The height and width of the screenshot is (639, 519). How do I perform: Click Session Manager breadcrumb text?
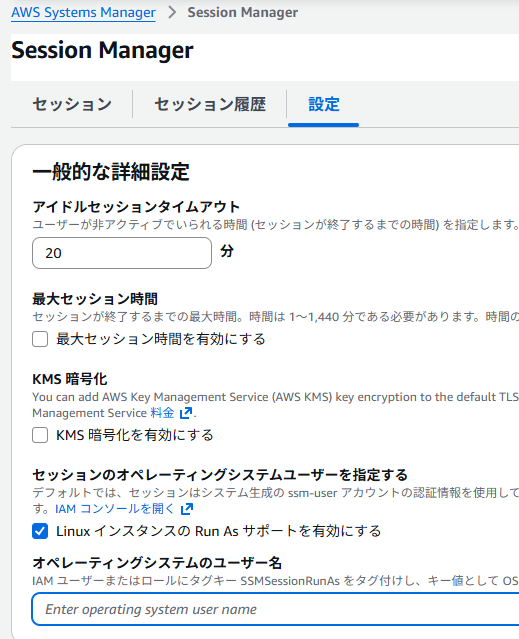[242, 13]
